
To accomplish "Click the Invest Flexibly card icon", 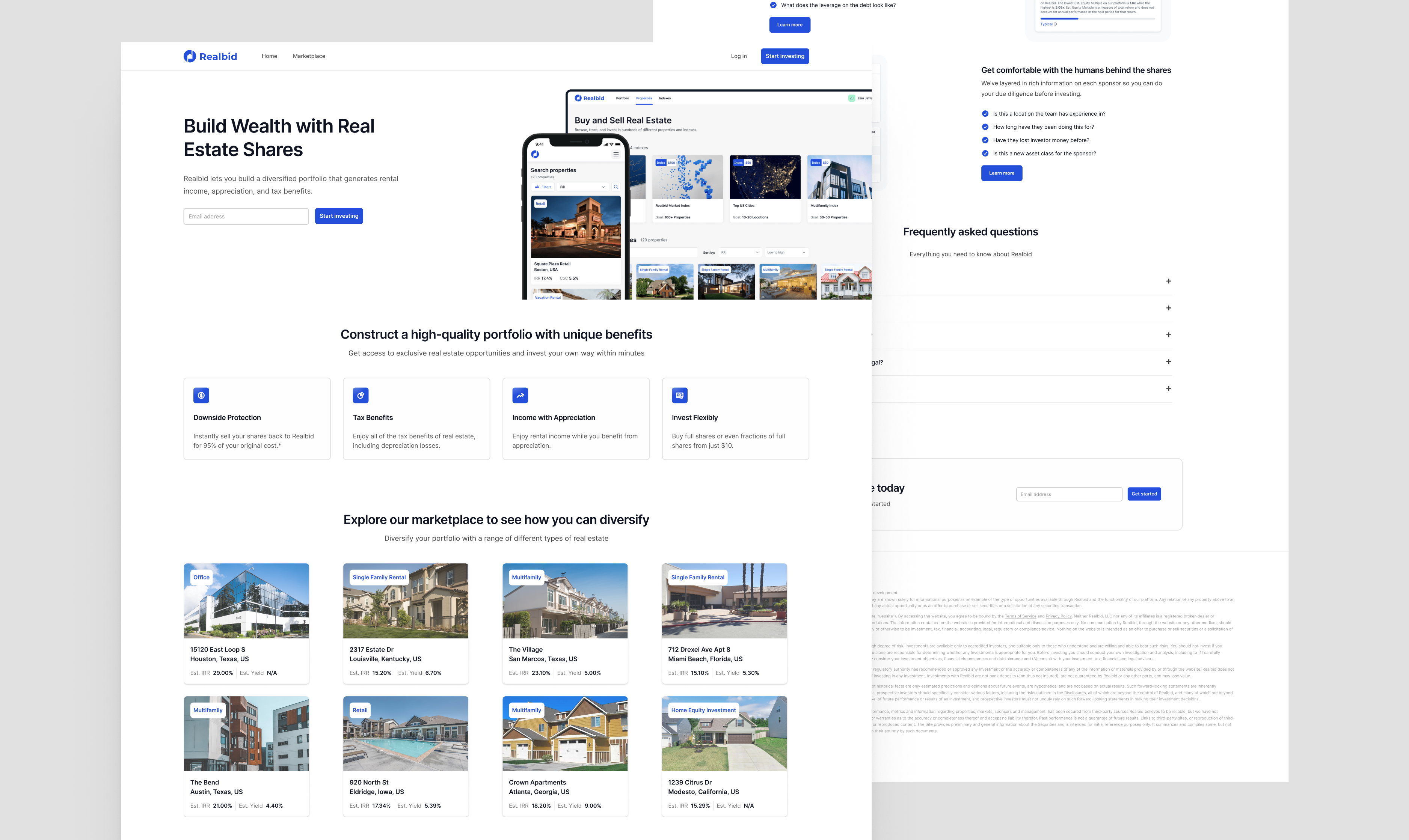I will [x=679, y=395].
